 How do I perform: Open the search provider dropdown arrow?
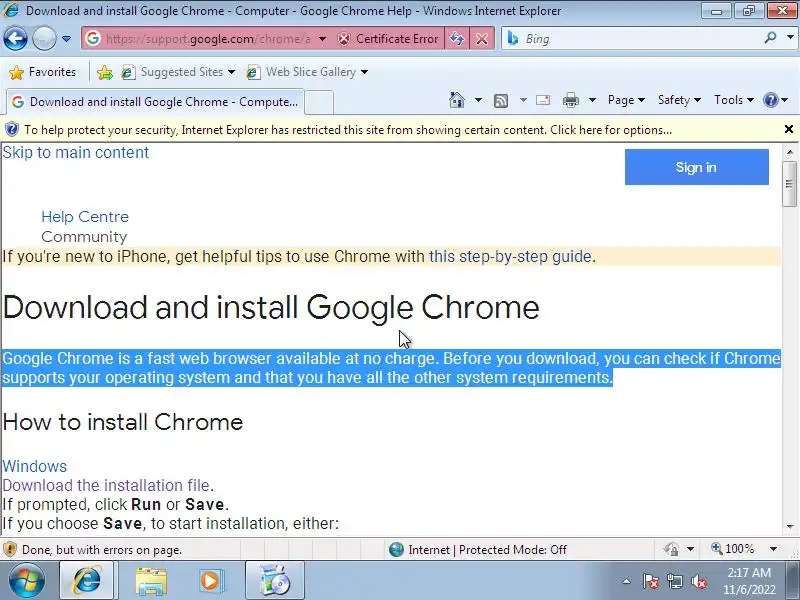point(790,37)
